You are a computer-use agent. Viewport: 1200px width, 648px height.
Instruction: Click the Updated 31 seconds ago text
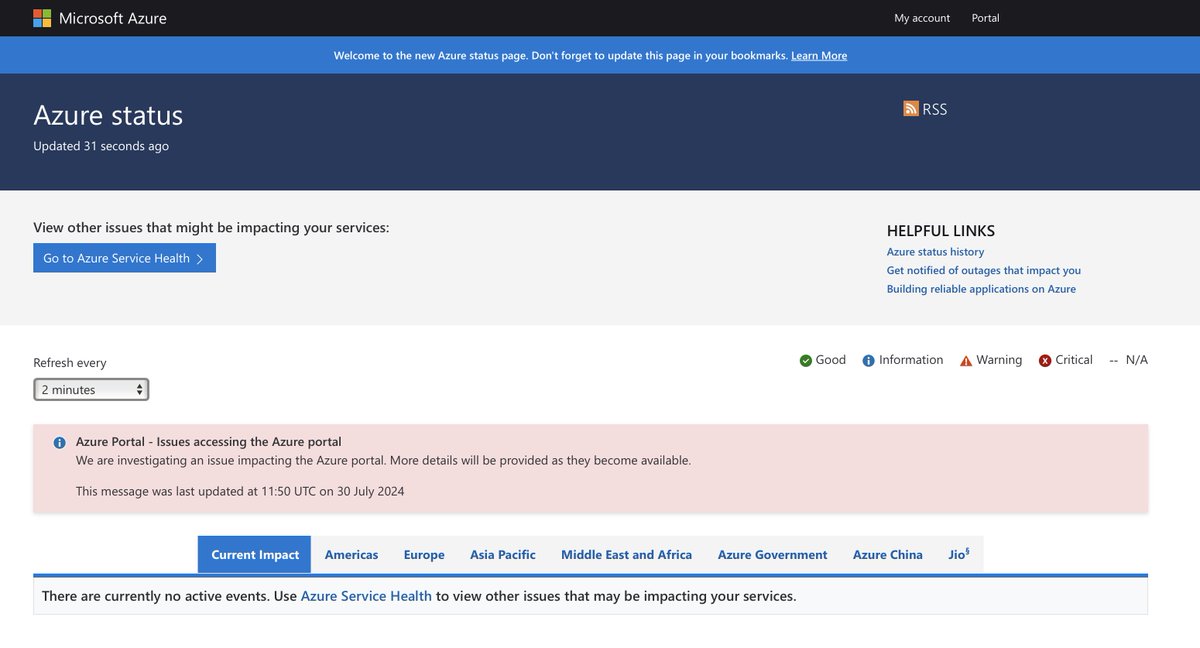click(x=101, y=146)
